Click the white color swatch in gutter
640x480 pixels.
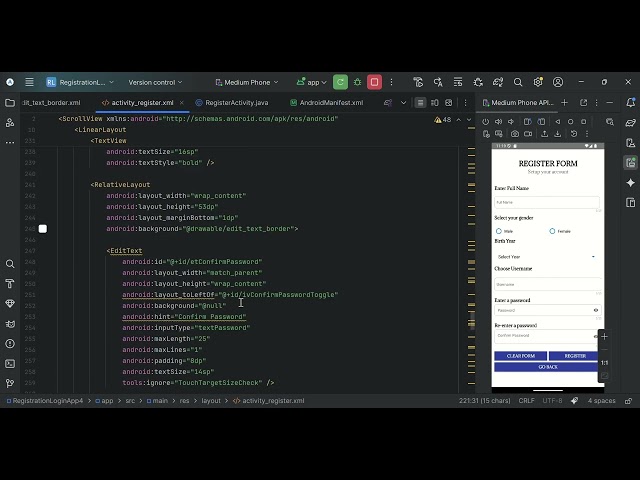[x=43, y=229]
